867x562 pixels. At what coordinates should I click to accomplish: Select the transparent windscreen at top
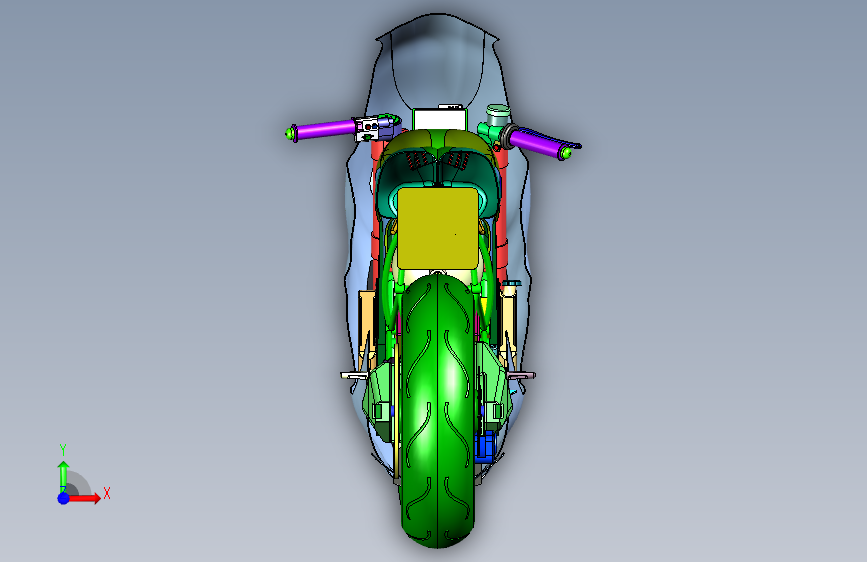pyautogui.click(x=438, y=61)
